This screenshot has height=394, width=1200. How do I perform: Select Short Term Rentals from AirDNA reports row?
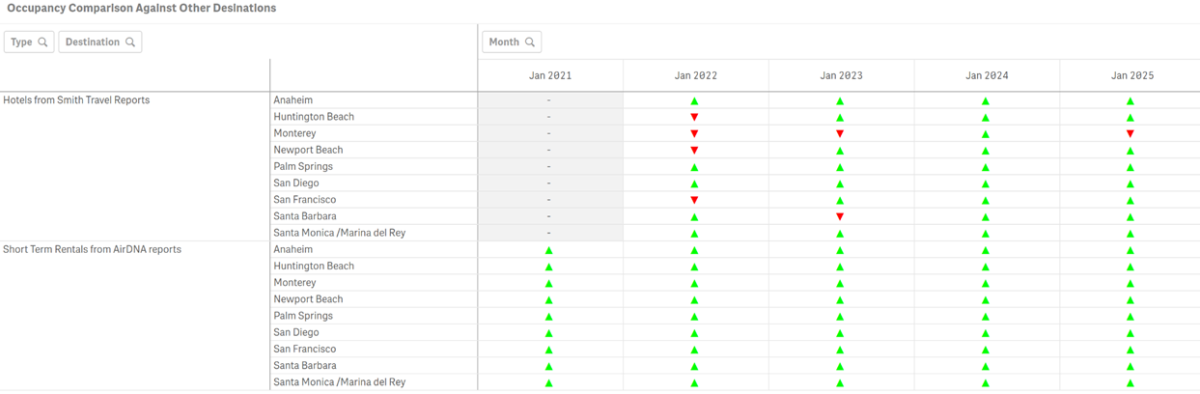point(92,249)
